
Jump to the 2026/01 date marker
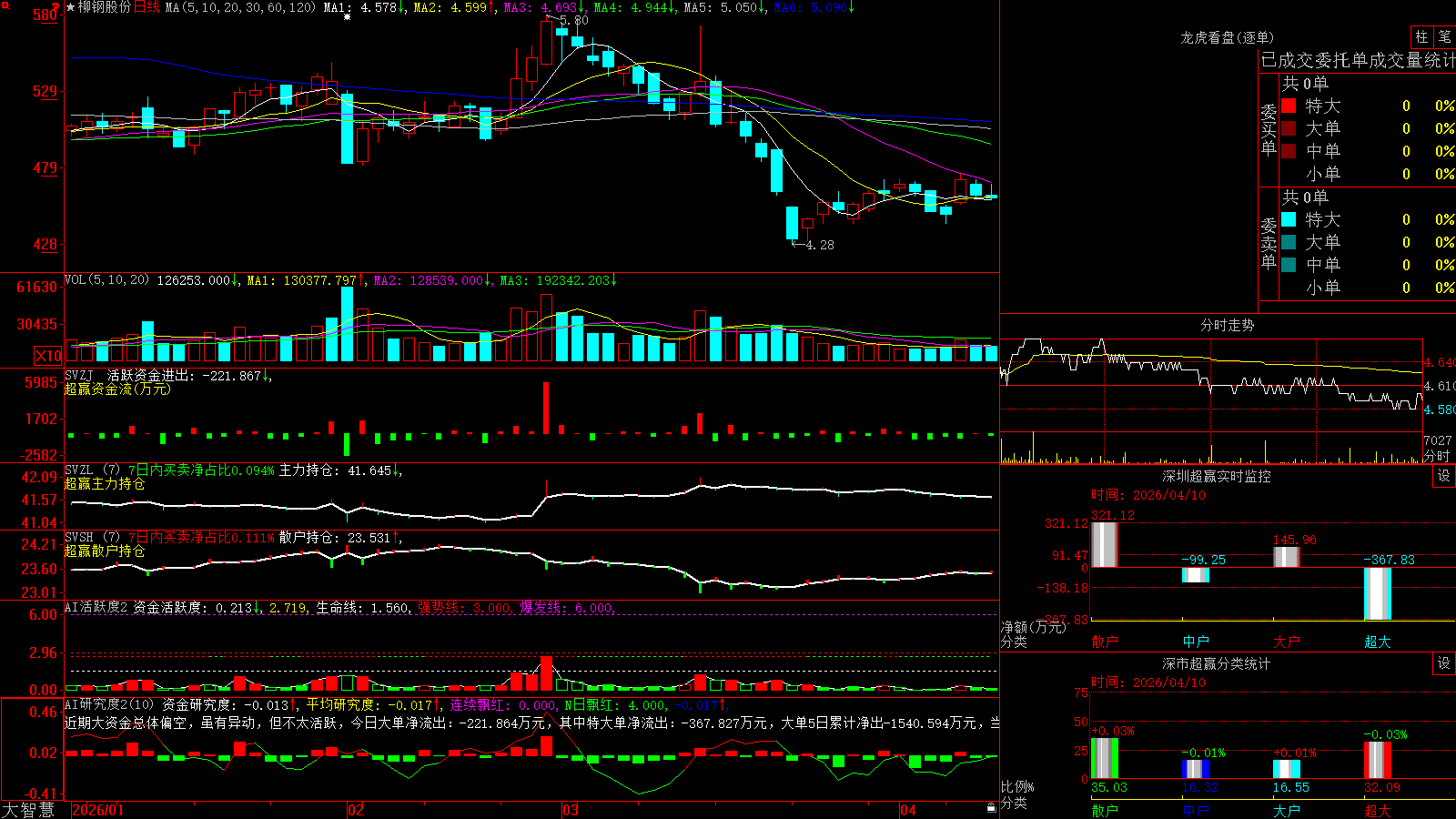98,810
